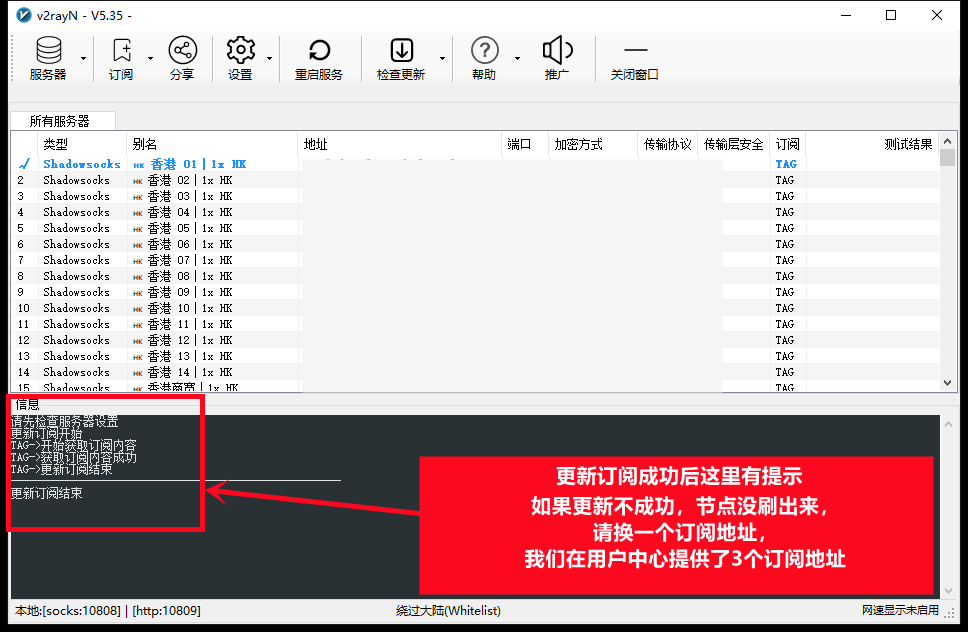Expand the 设置 dropdown arrow

pos(270,58)
